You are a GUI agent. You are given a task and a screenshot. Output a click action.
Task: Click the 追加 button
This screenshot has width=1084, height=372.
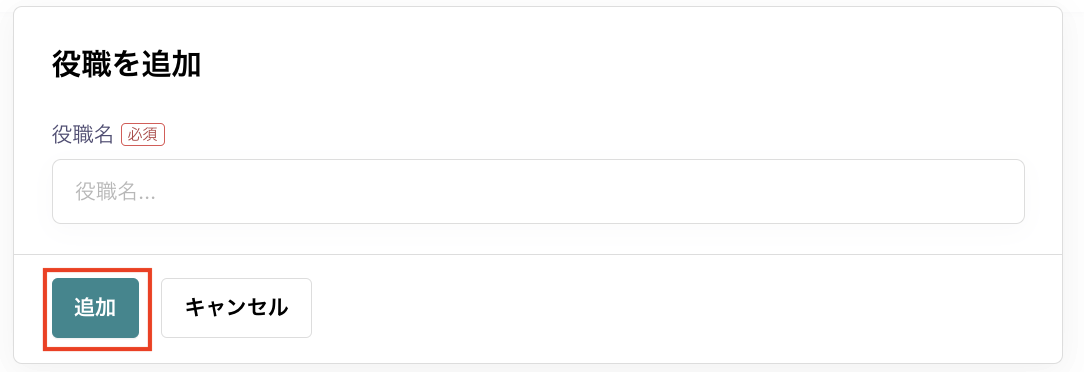pyautogui.click(x=95, y=308)
